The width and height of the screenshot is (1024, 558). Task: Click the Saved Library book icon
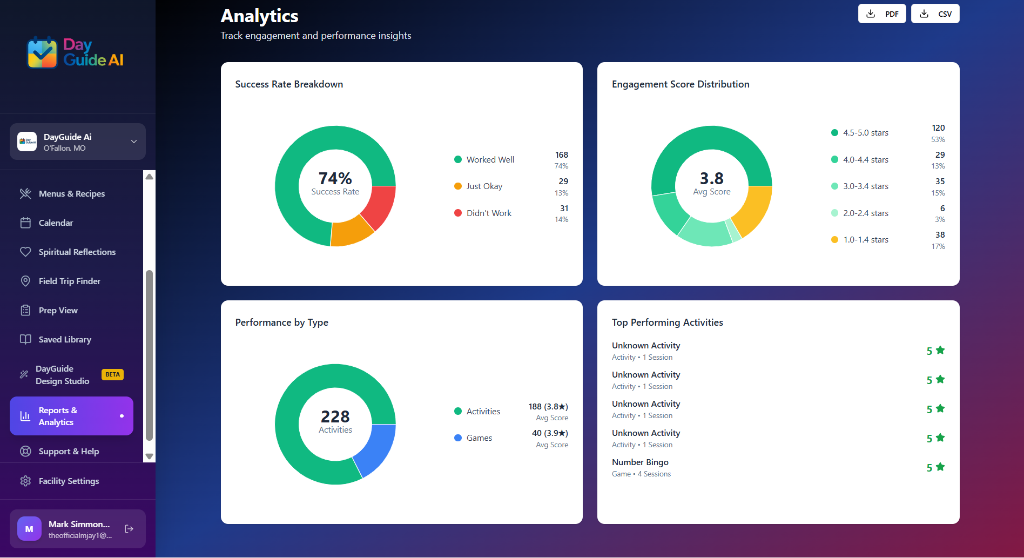[x=25, y=339]
